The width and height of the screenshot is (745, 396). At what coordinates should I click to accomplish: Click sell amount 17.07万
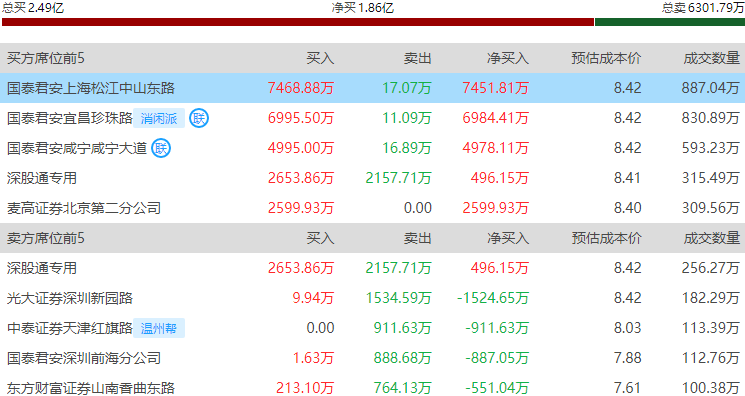pos(407,88)
